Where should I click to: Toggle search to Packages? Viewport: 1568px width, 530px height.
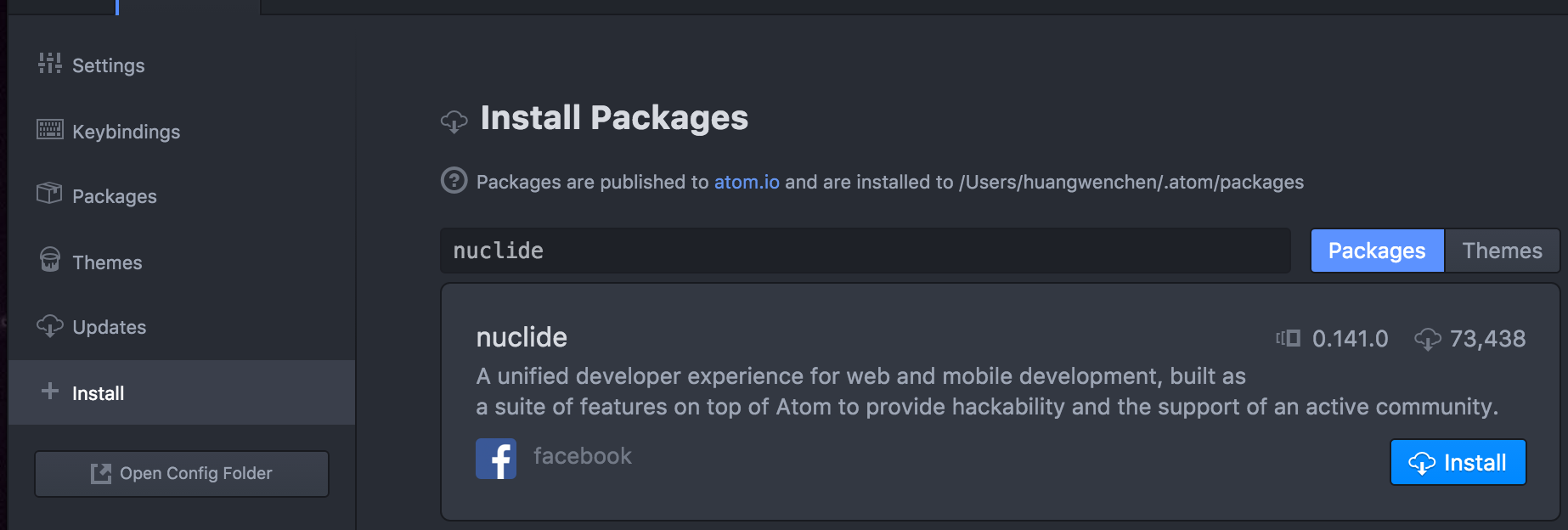[1376, 251]
